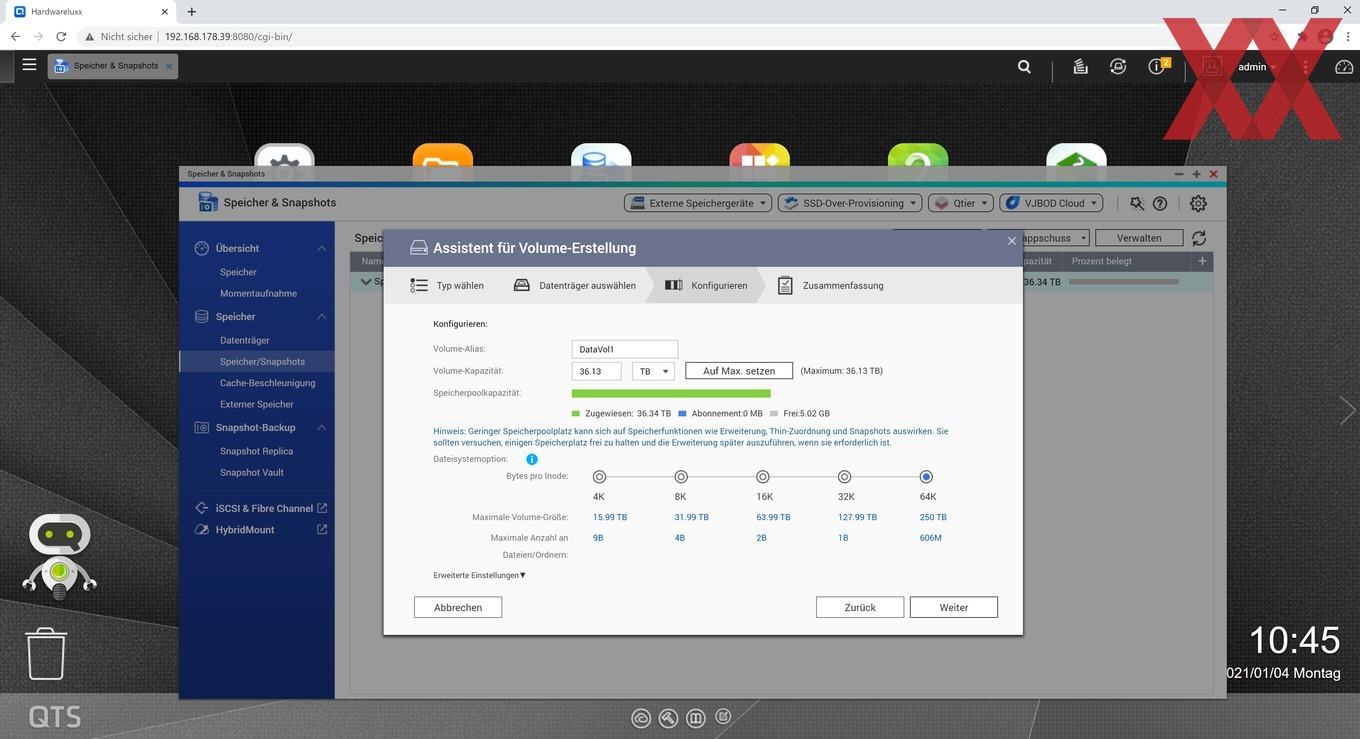Open the admin user dropdown
This screenshot has width=1360, height=739.
coord(1258,67)
